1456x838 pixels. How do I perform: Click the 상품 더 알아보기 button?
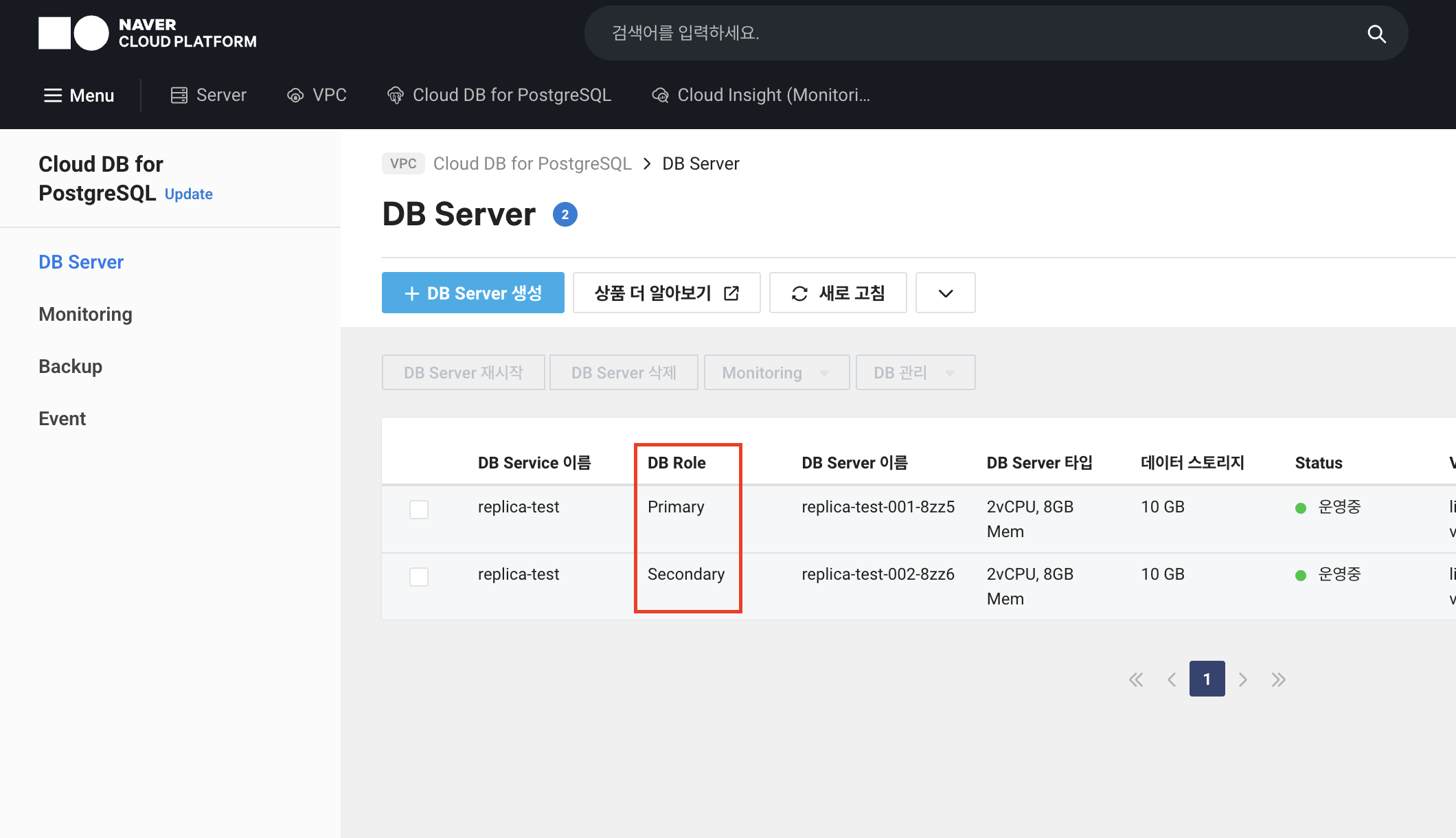point(667,293)
